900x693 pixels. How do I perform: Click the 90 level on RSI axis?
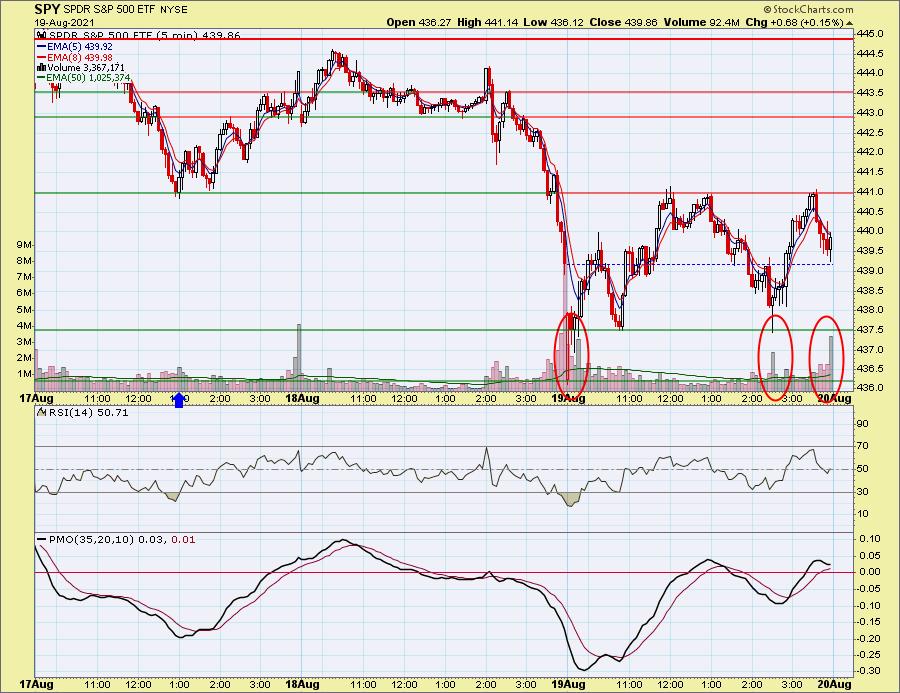(863, 424)
